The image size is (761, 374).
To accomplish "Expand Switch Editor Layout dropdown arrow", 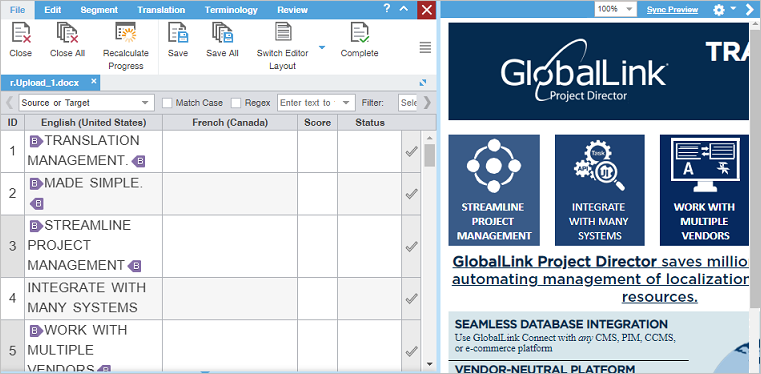I will tap(321, 48).
